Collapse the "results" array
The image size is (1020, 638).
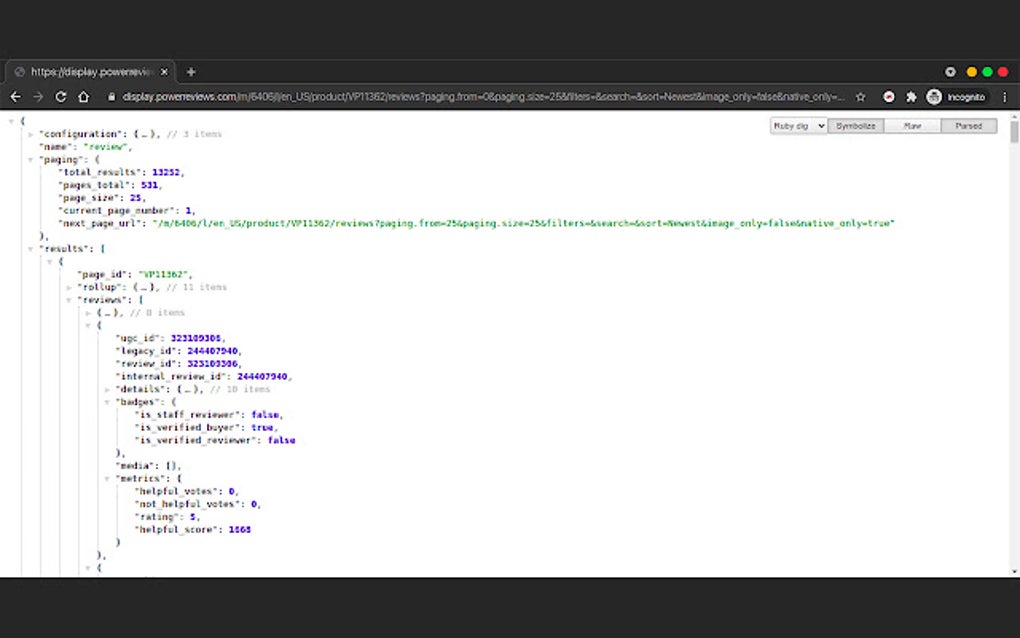point(30,248)
